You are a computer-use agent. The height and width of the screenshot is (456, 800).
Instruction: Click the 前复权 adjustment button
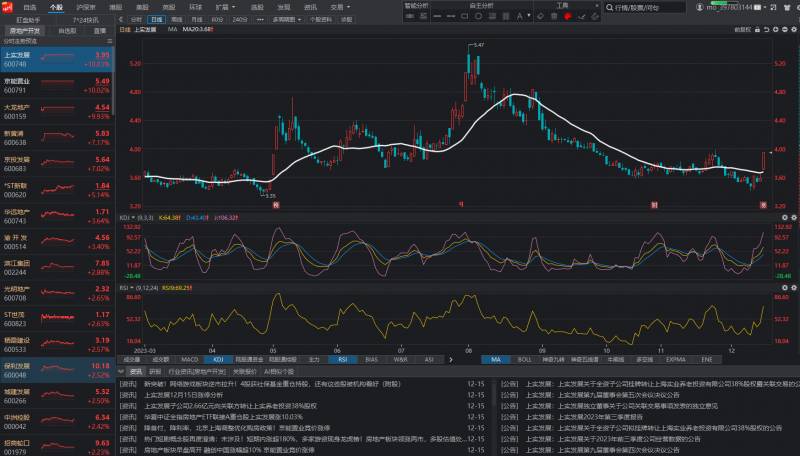[742, 30]
